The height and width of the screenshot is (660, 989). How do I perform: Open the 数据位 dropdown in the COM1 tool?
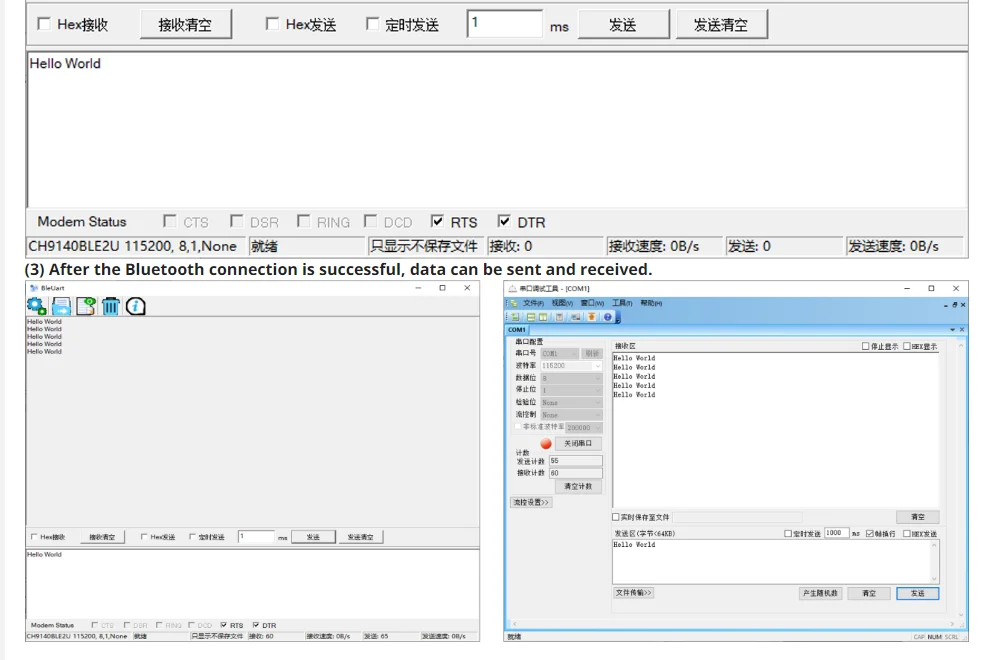[x=571, y=378]
